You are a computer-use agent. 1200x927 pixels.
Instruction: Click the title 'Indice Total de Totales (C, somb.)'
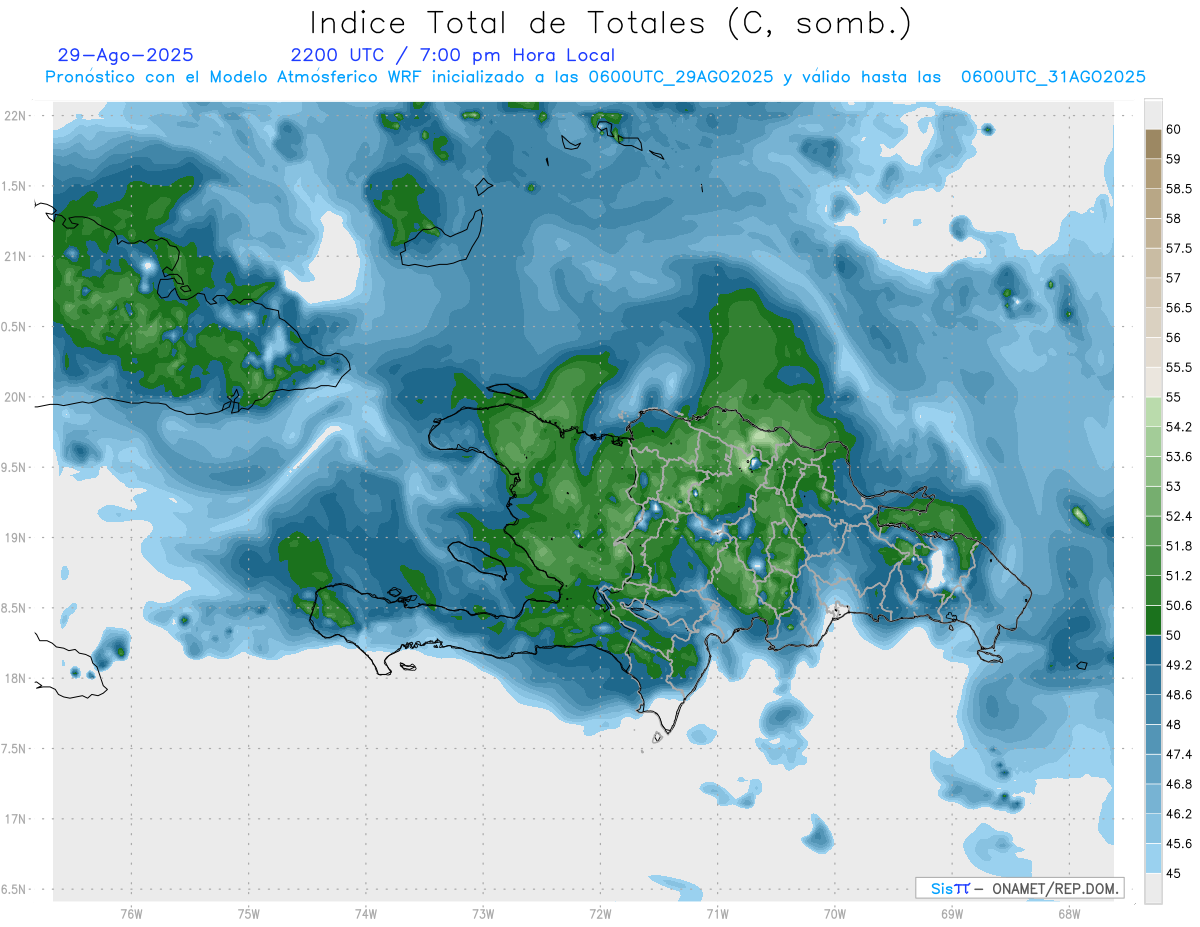610,23
